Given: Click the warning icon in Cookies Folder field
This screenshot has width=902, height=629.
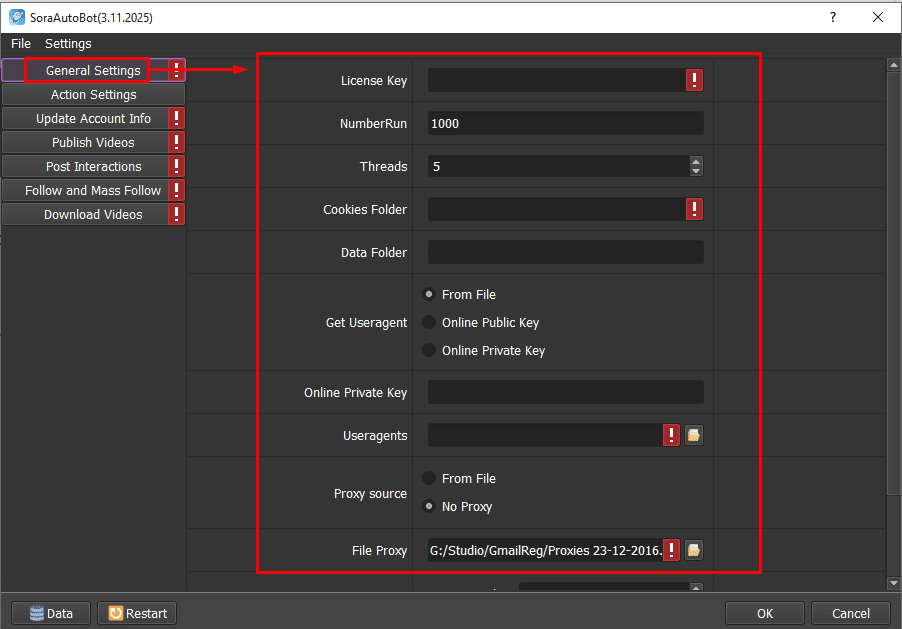Looking at the screenshot, I should point(694,209).
